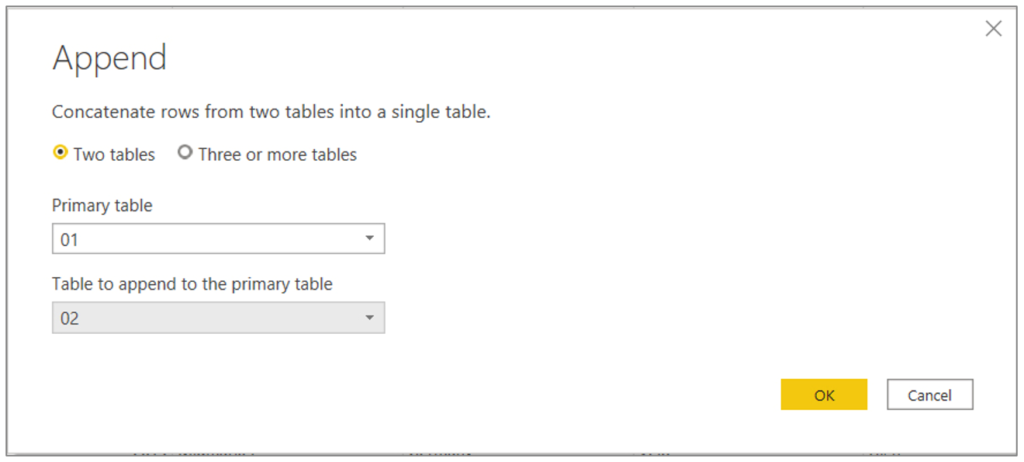The width and height of the screenshot is (1024, 462).
Task: Click the value 02 in append table box
Action: [x=70, y=319]
